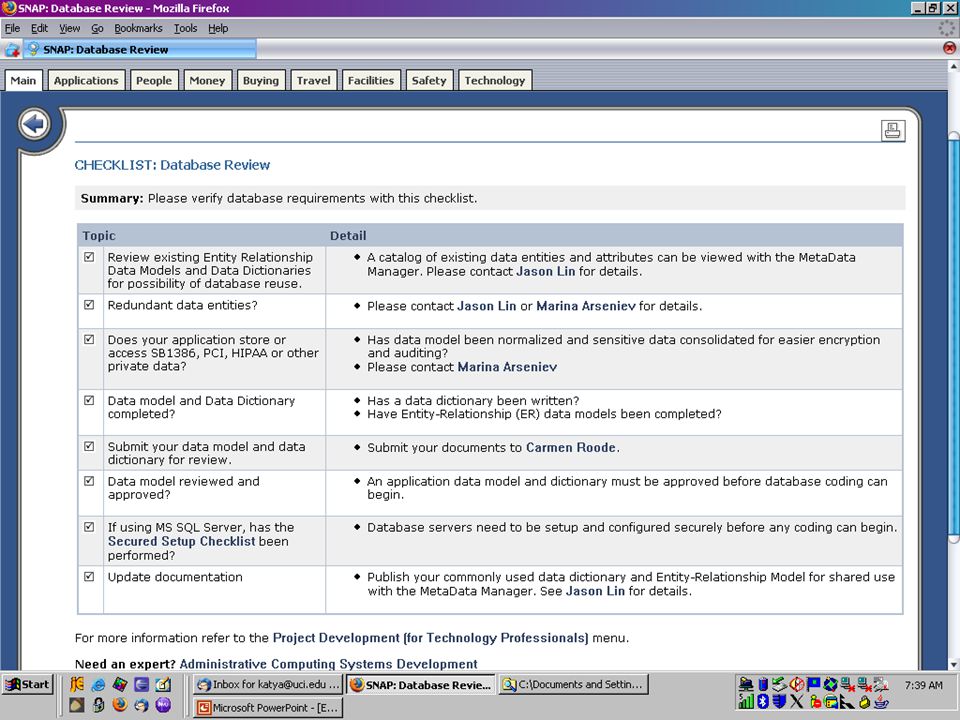Open the Tools menu
This screenshot has width=960, height=720.
click(186, 28)
